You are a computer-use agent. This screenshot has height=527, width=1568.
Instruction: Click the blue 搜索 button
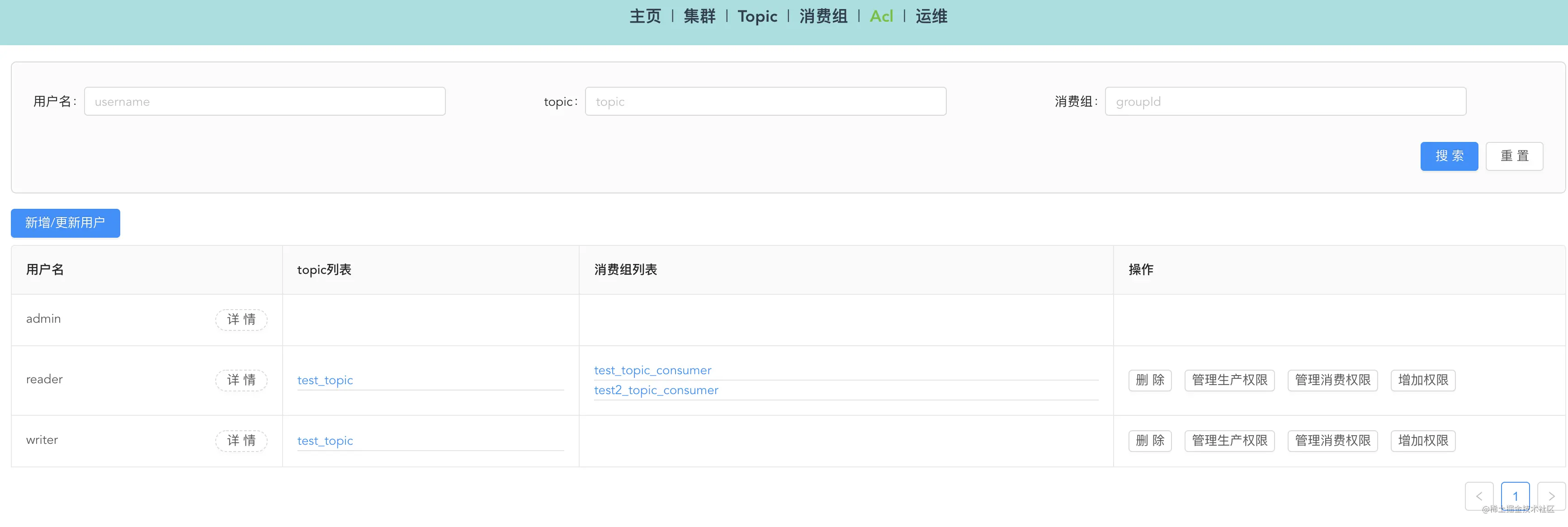coord(1449,156)
